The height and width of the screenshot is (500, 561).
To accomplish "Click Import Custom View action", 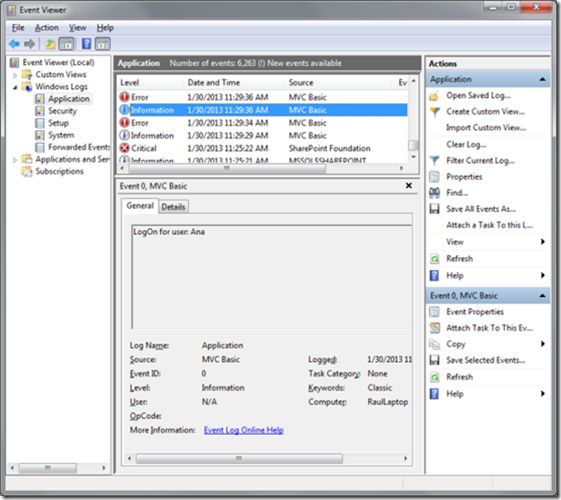I will click(486, 128).
